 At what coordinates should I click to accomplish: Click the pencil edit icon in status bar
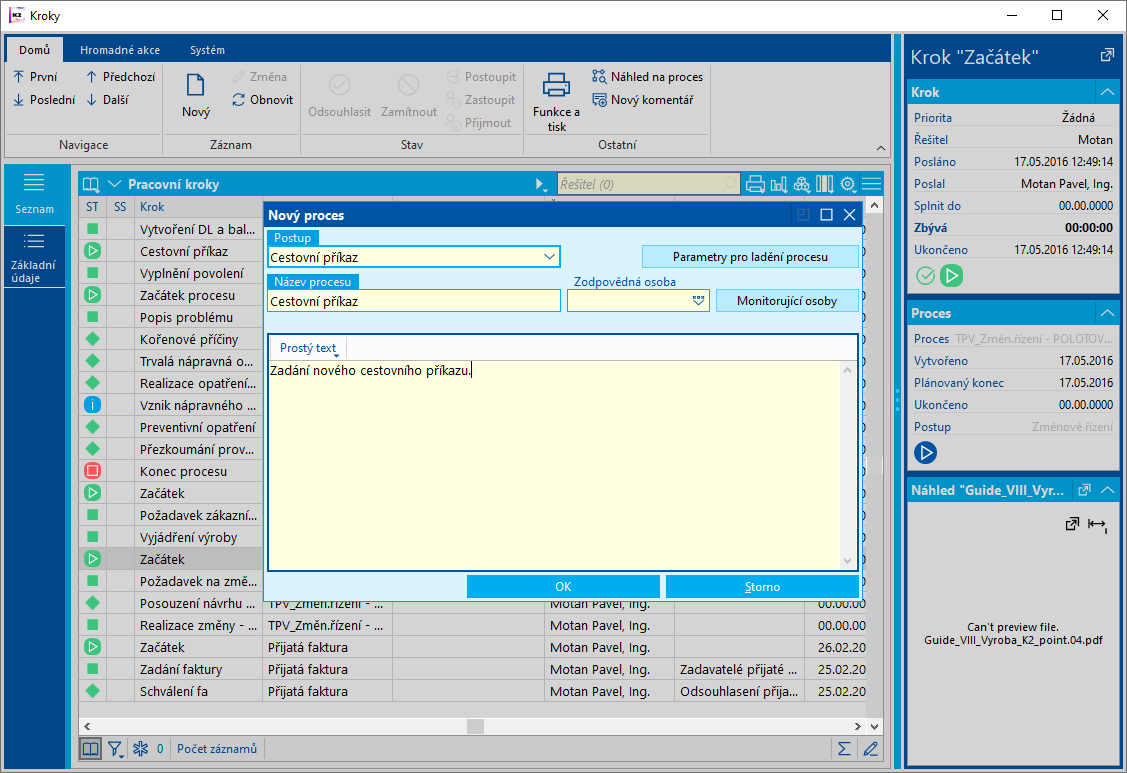point(871,748)
